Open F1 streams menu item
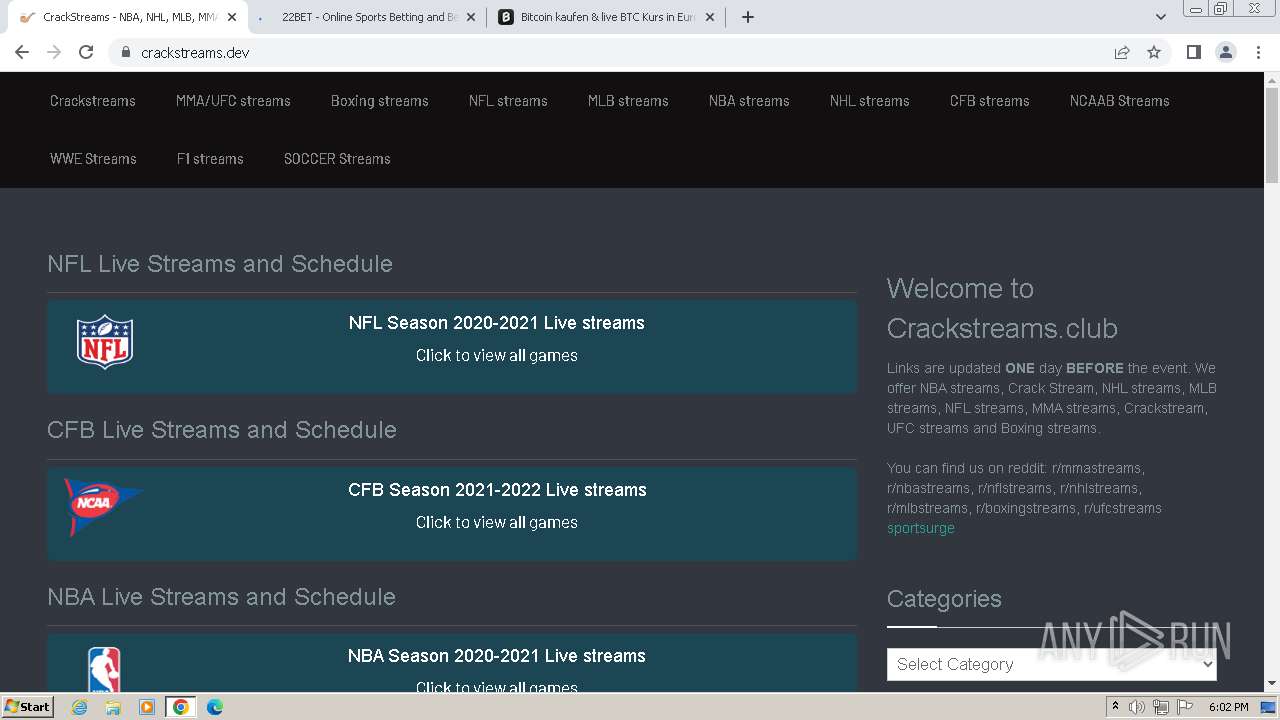 [x=210, y=159]
